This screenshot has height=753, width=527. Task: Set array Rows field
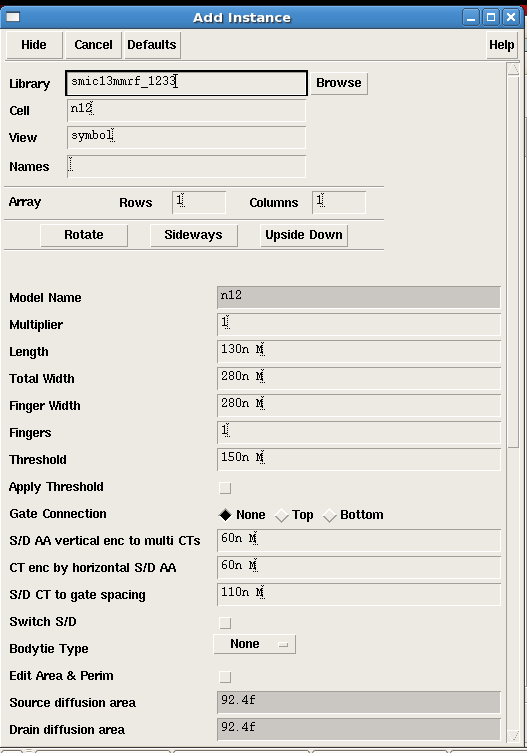[x=199, y=202]
